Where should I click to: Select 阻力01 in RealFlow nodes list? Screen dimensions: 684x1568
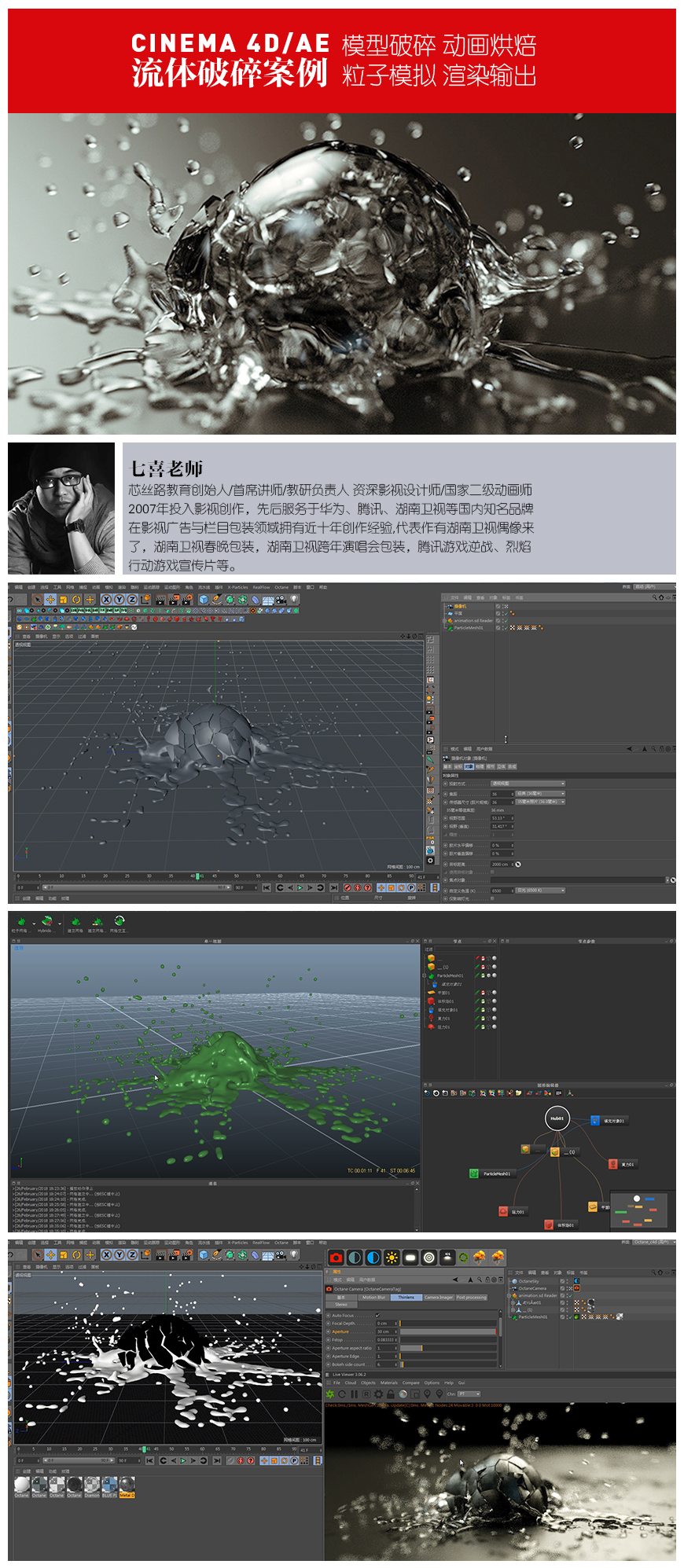pyautogui.click(x=443, y=1027)
